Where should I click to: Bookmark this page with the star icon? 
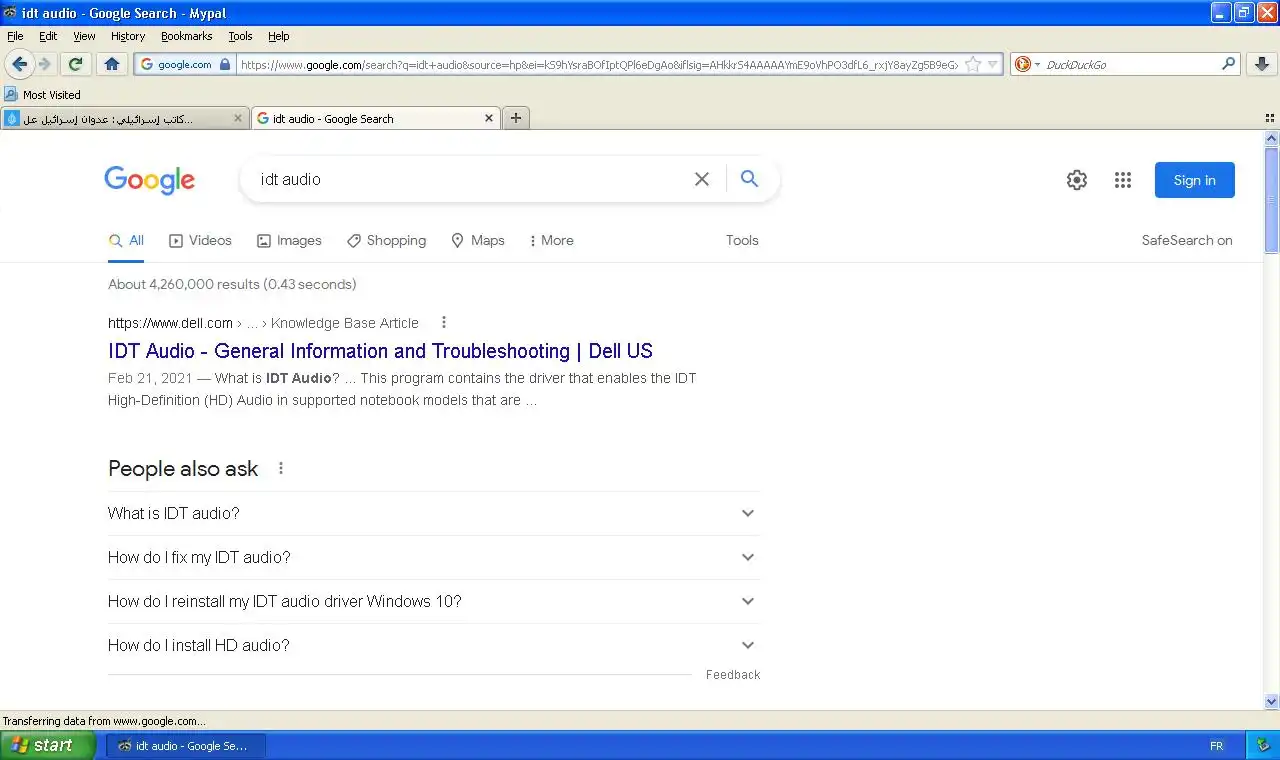coord(972,64)
